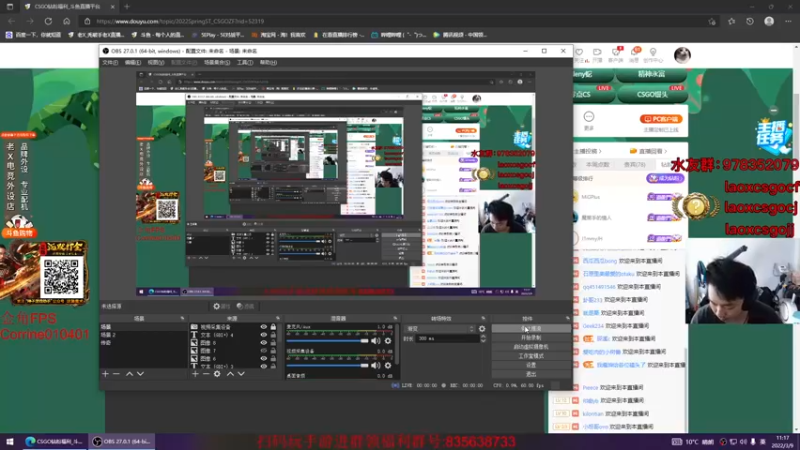The image size is (800, 450).
Task: Click Start Virtual Camera button
Action: click(x=531, y=347)
